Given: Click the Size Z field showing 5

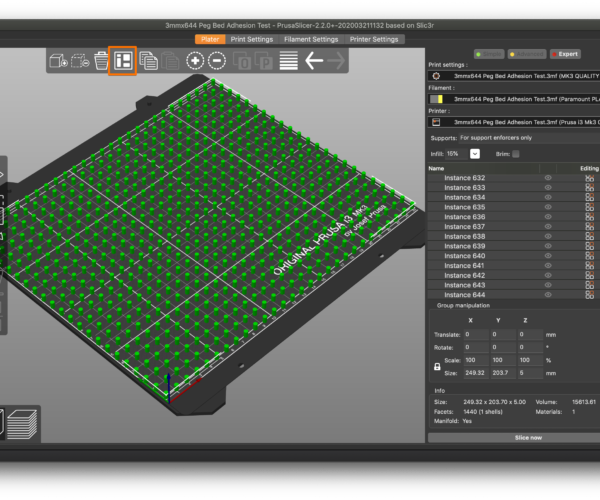Looking at the screenshot, I should coord(530,373).
